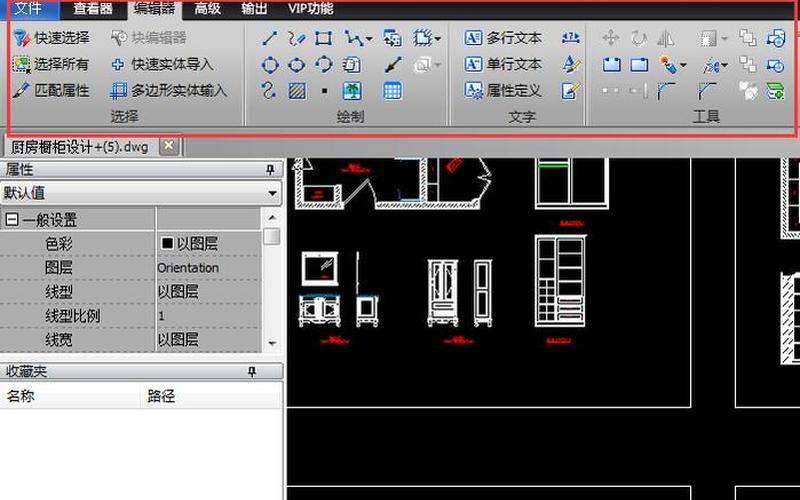Click the 多行文本 button
This screenshot has width=800, height=500.
coord(503,38)
